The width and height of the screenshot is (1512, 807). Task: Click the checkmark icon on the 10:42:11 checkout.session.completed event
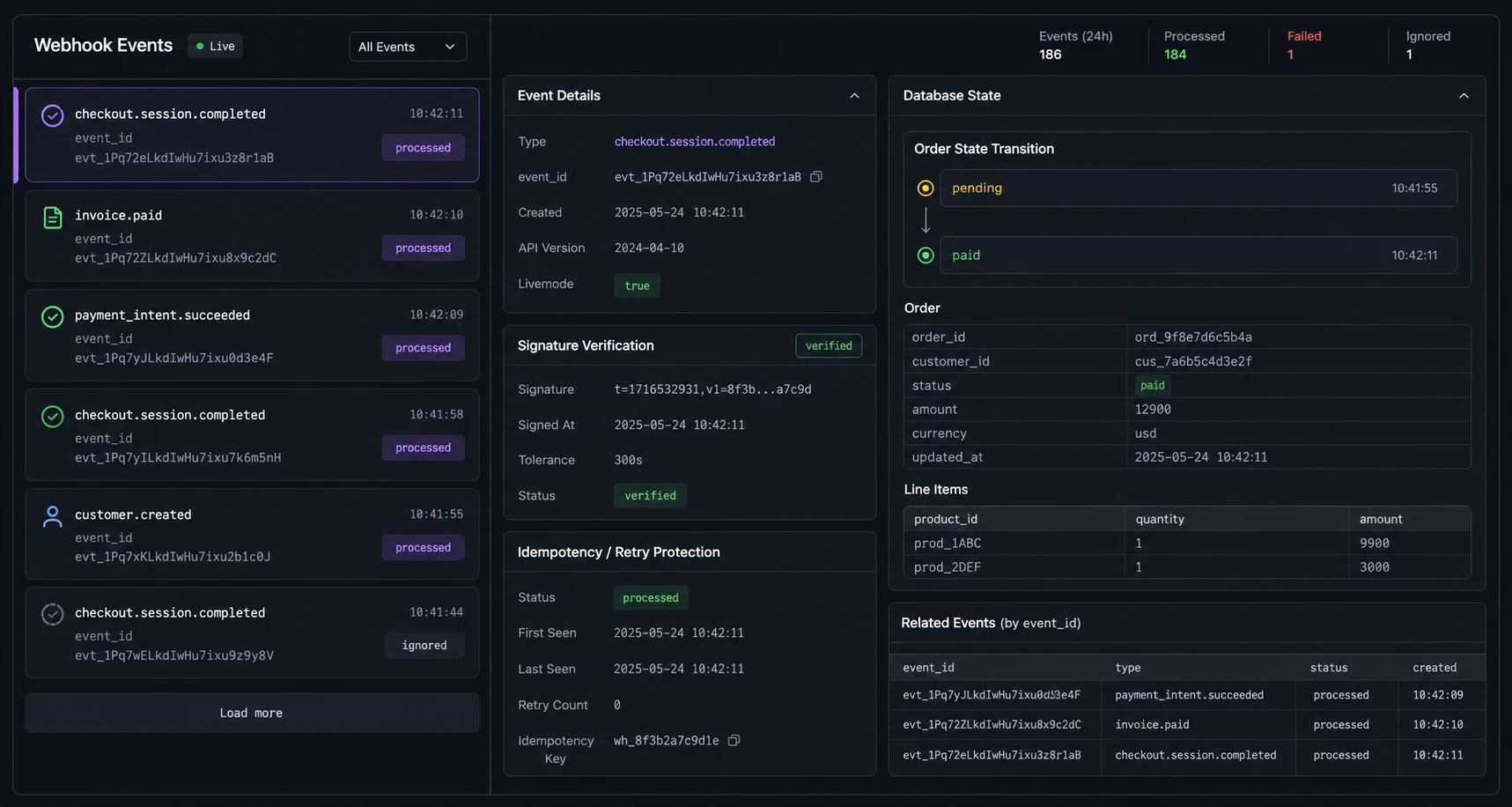click(x=53, y=115)
